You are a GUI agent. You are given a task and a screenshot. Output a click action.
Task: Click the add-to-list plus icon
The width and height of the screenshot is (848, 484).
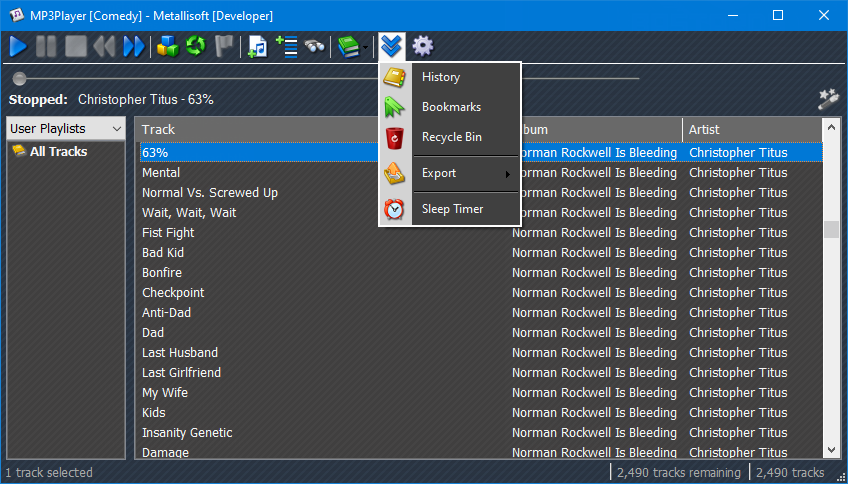coord(287,46)
